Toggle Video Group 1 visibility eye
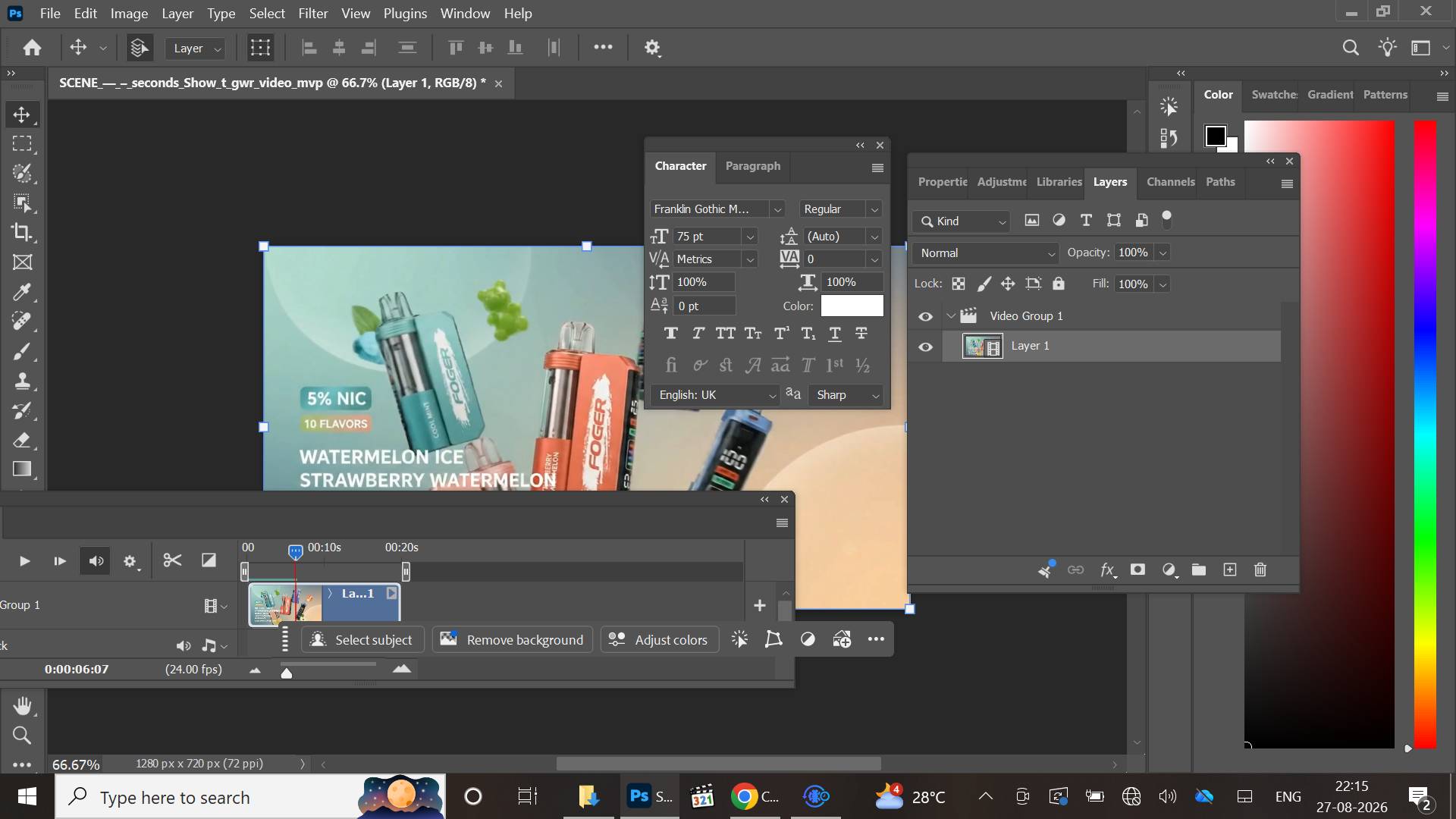This screenshot has width=1456, height=819. [925, 316]
